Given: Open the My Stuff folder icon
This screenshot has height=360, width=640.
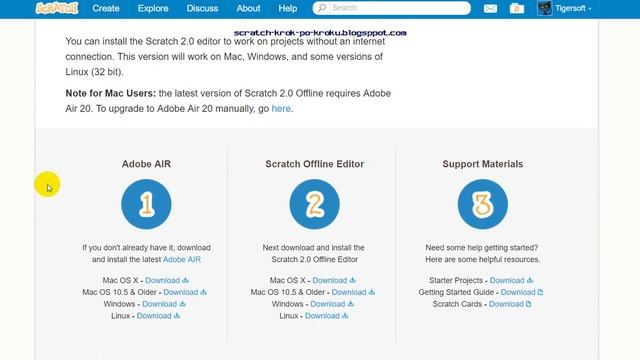Looking at the screenshot, I should click(x=517, y=8).
